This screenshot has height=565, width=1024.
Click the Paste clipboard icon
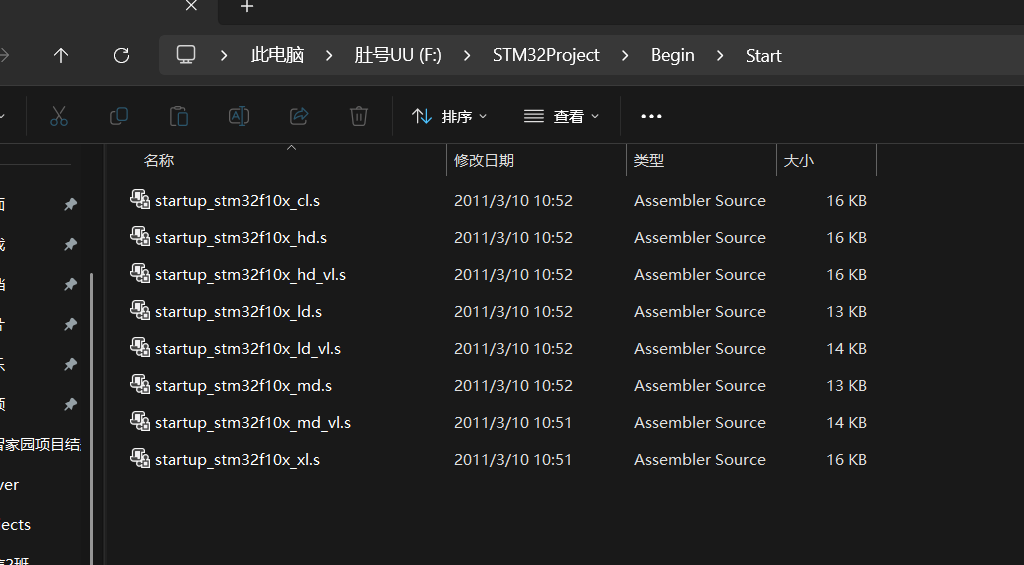pyautogui.click(x=178, y=116)
